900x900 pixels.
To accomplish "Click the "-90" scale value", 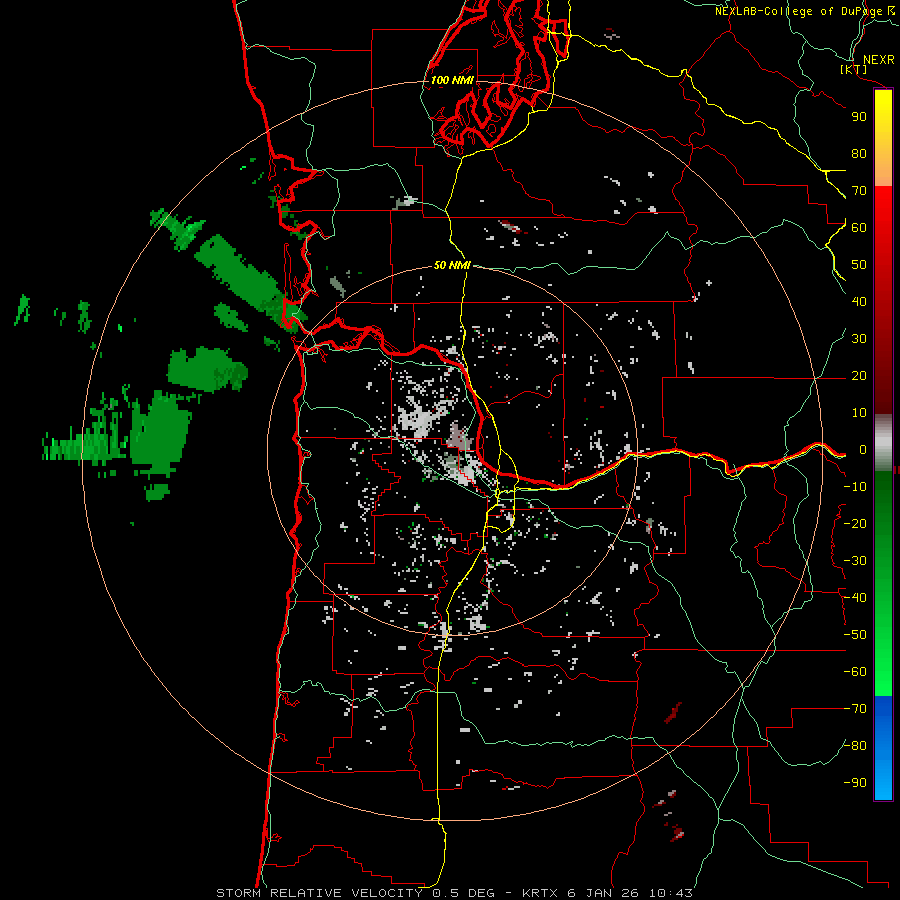I will (x=855, y=783).
